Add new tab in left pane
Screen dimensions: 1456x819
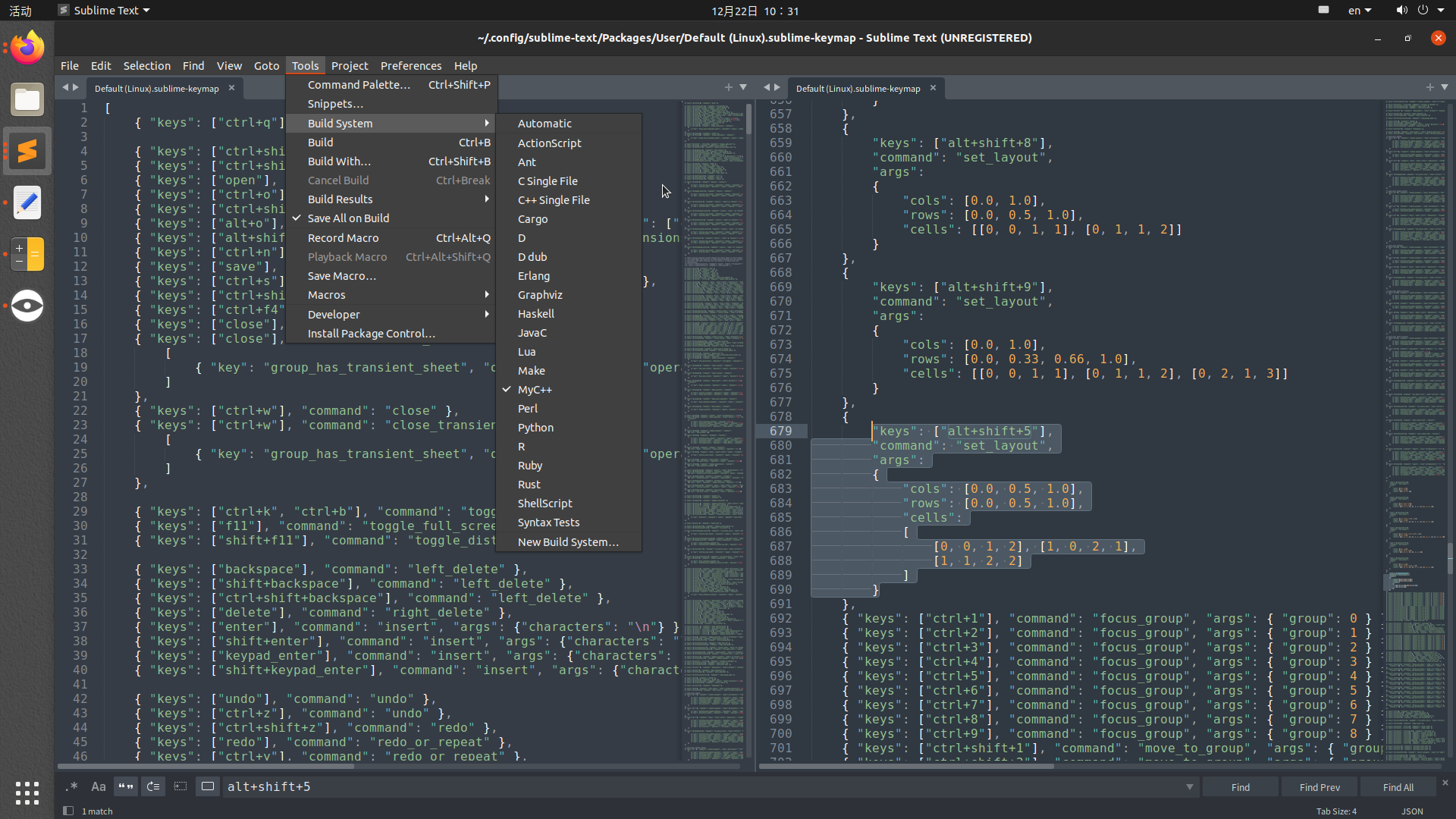[728, 87]
